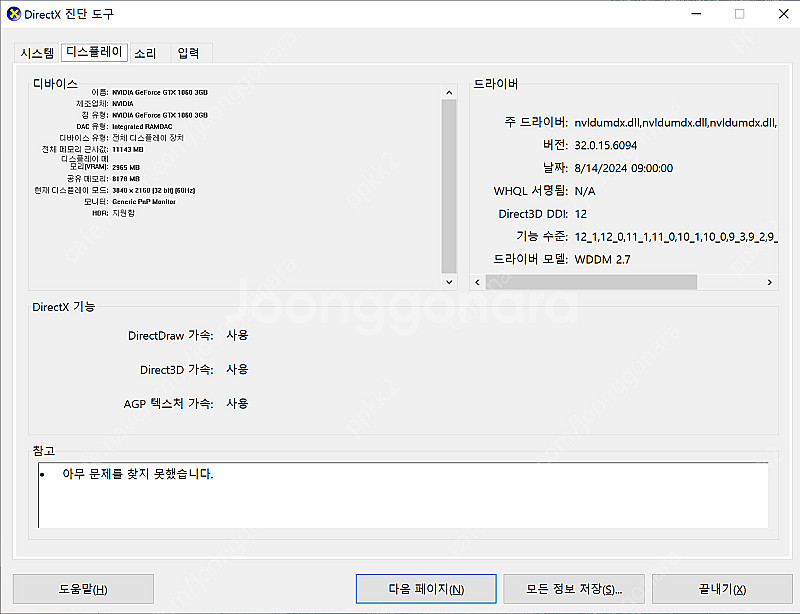Click the HDR value "지원함"
Image resolution: width=800 pixels, height=614 pixels.
123,213
